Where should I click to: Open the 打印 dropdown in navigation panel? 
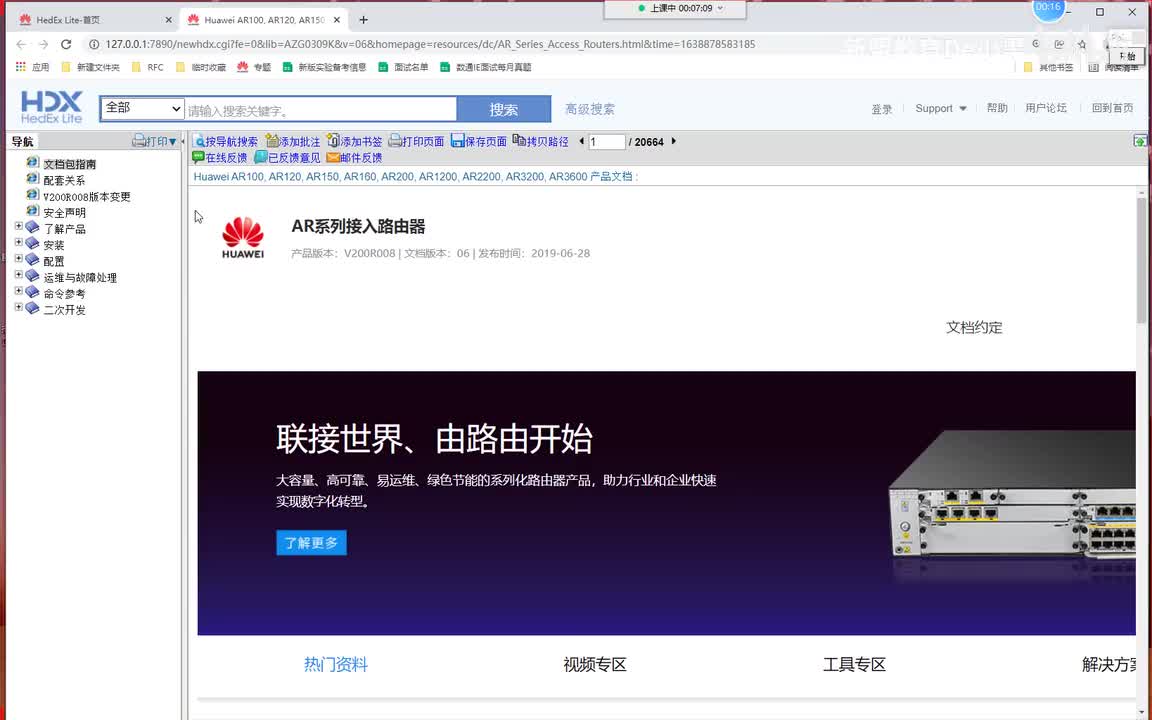[x=154, y=141]
